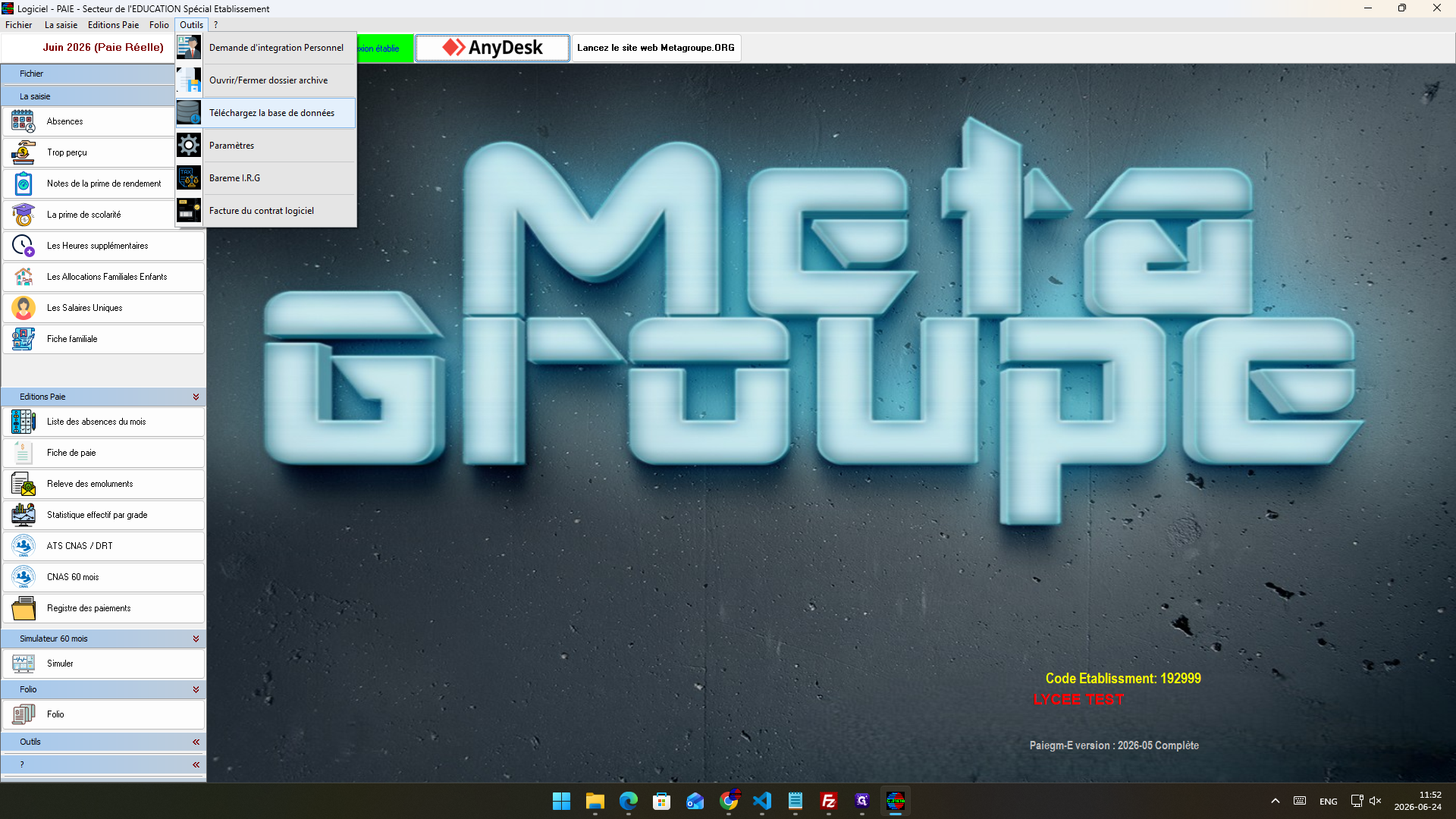Click the Les Salaires Uniques avatar icon
Image resolution: width=1456 pixels, height=819 pixels.
point(23,308)
